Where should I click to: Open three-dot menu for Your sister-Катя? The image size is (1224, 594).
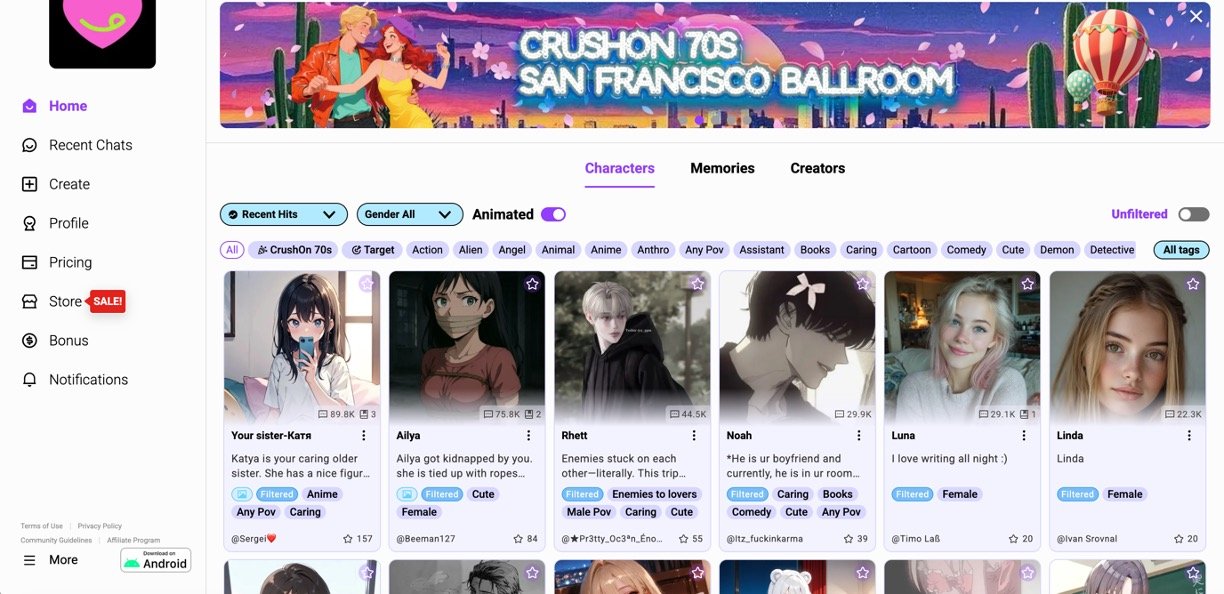(364, 436)
